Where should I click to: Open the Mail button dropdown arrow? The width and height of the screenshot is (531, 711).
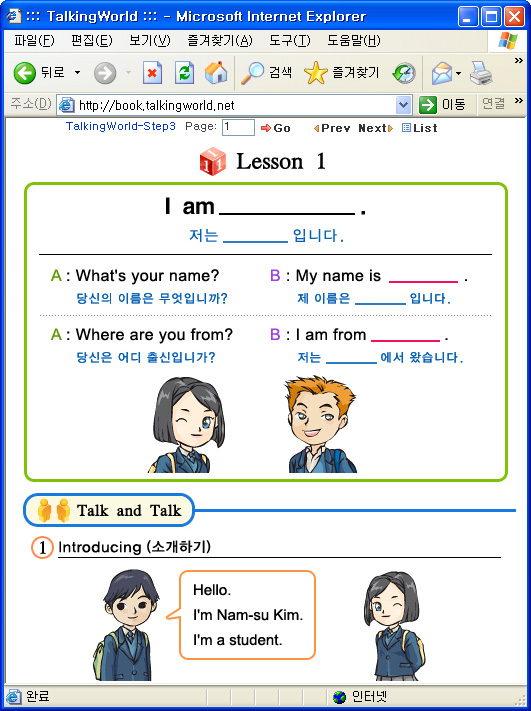click(458, 73)
